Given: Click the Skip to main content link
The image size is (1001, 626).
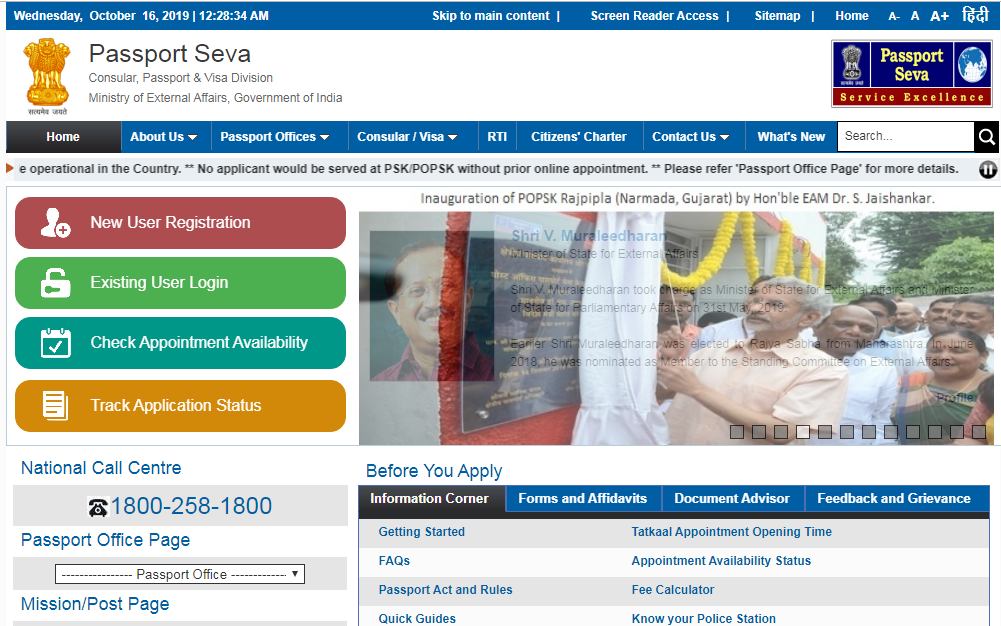Looking at the screenshot, I should pyautogui.click(x=490, y=16).
